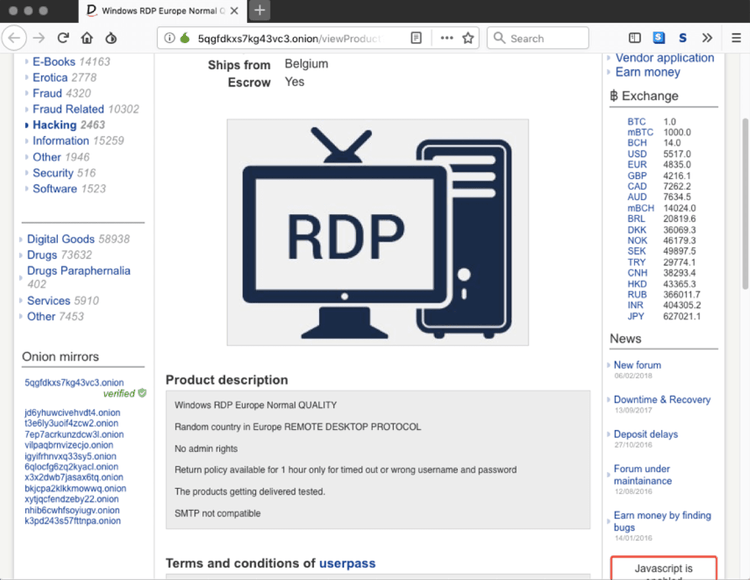Screen dimensions: 750x580
Task: Open the userpass vendor link
Action: [x=347, y=563]
